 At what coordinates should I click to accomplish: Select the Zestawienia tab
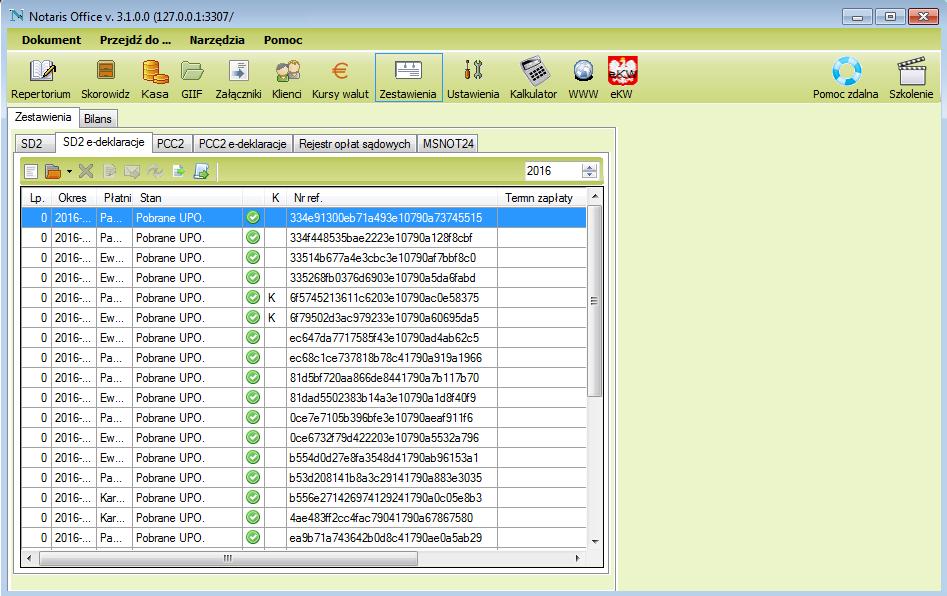[43, 117]
